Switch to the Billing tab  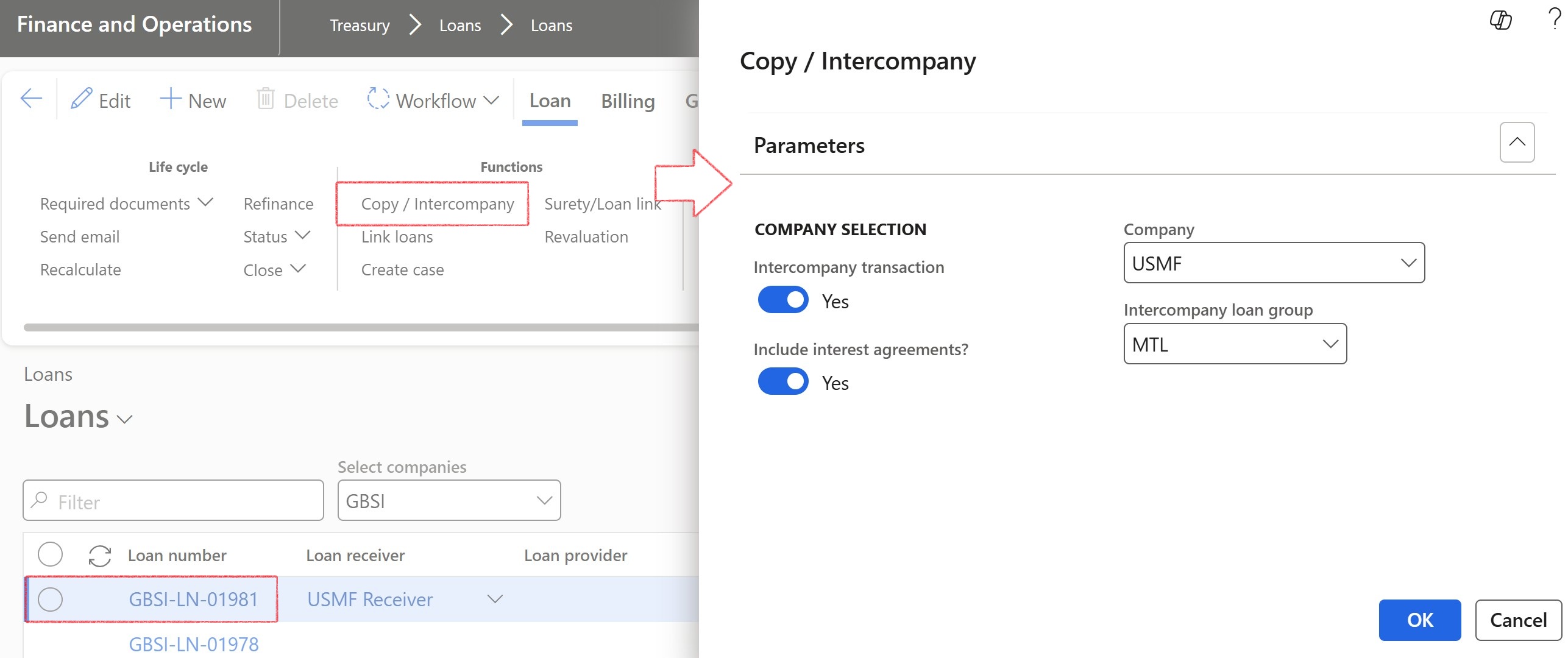tap(628, 101)
